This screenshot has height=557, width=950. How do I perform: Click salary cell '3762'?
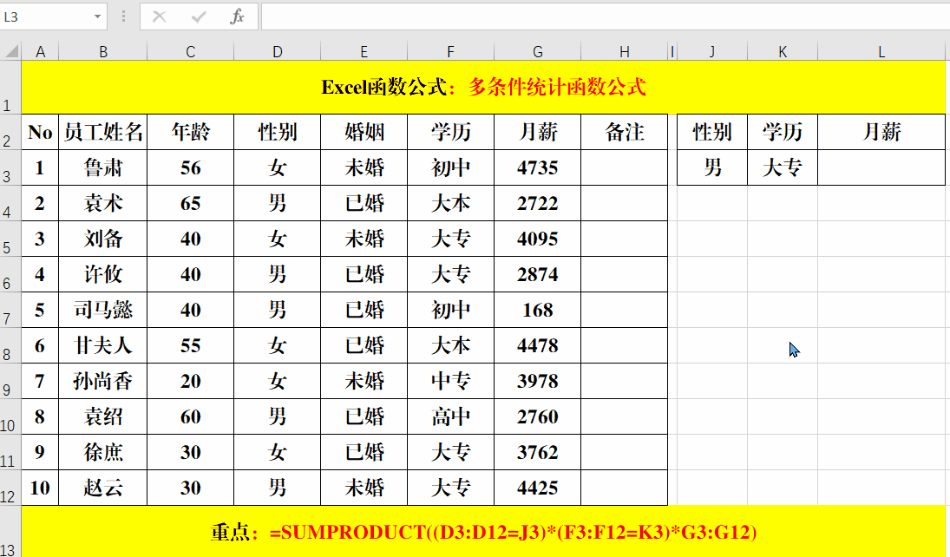[537, 452]
